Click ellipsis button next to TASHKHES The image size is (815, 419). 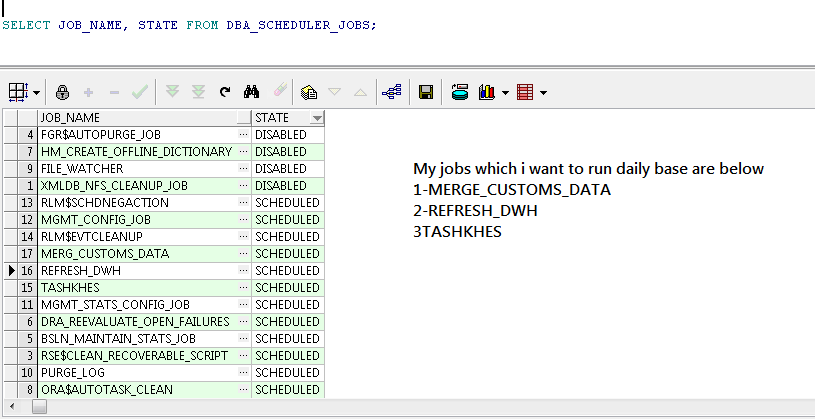tap(243, 287)
